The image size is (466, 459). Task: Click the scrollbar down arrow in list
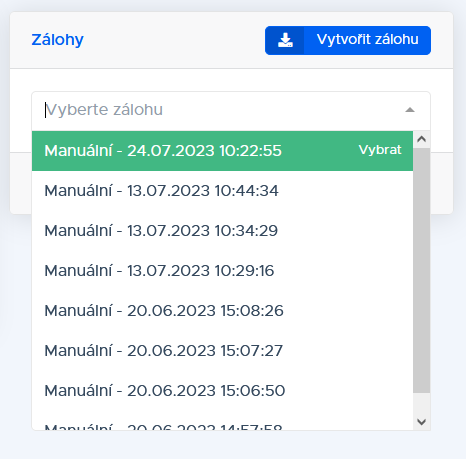tap(422, 422)
